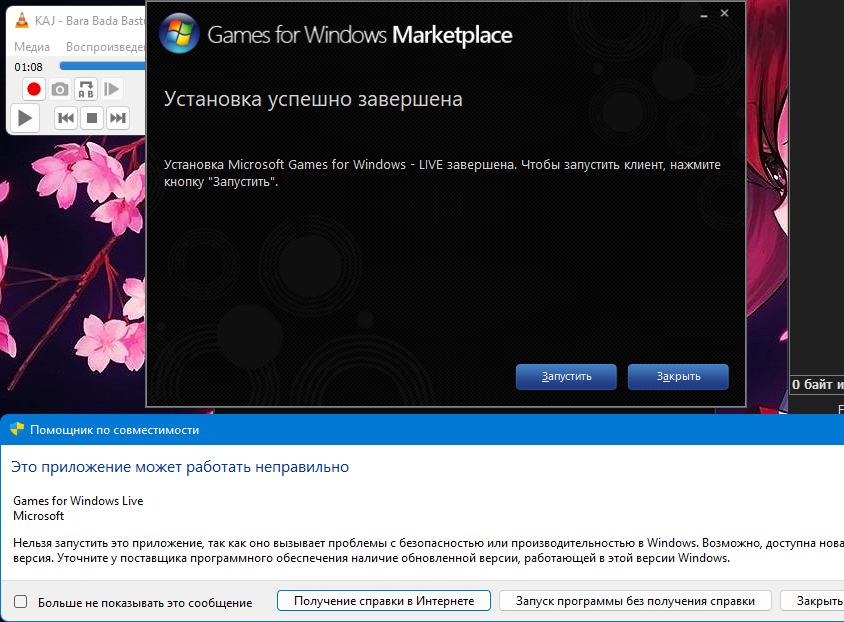Click the VLC playback progress bar
Viewport: 844px width, 622px height.
[102, 66]
